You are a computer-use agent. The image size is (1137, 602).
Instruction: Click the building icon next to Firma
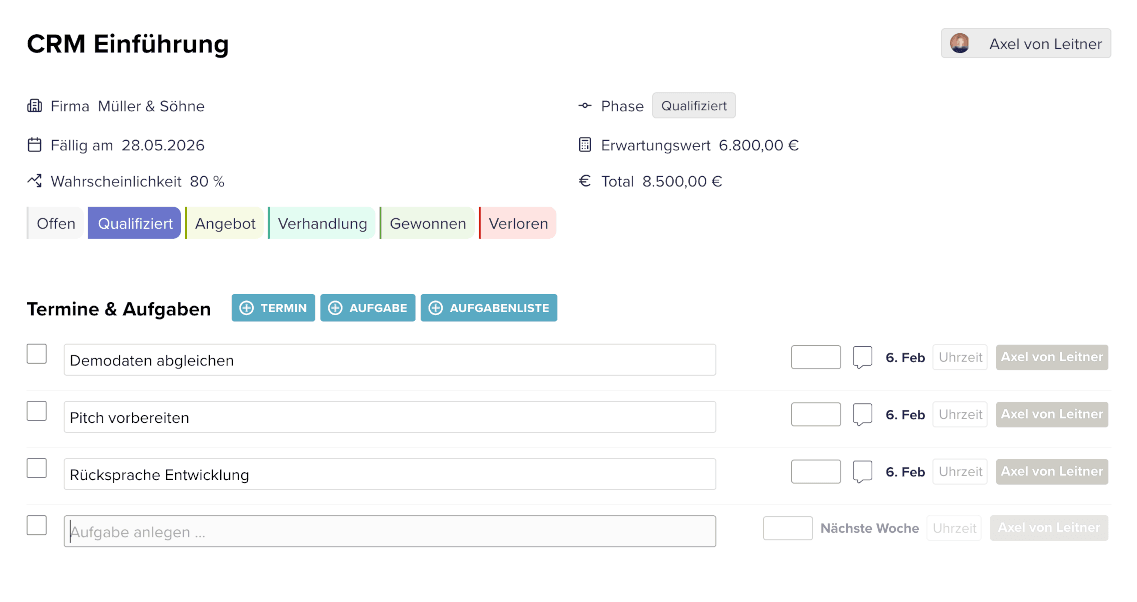tap(35, 106)
